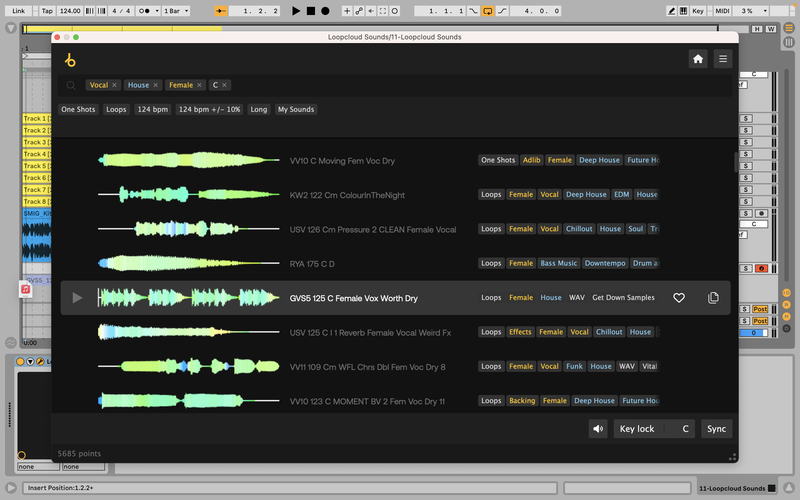800x500 pixels.
Task: Open the key selector showing C
Action: click(x=685, y=429)
